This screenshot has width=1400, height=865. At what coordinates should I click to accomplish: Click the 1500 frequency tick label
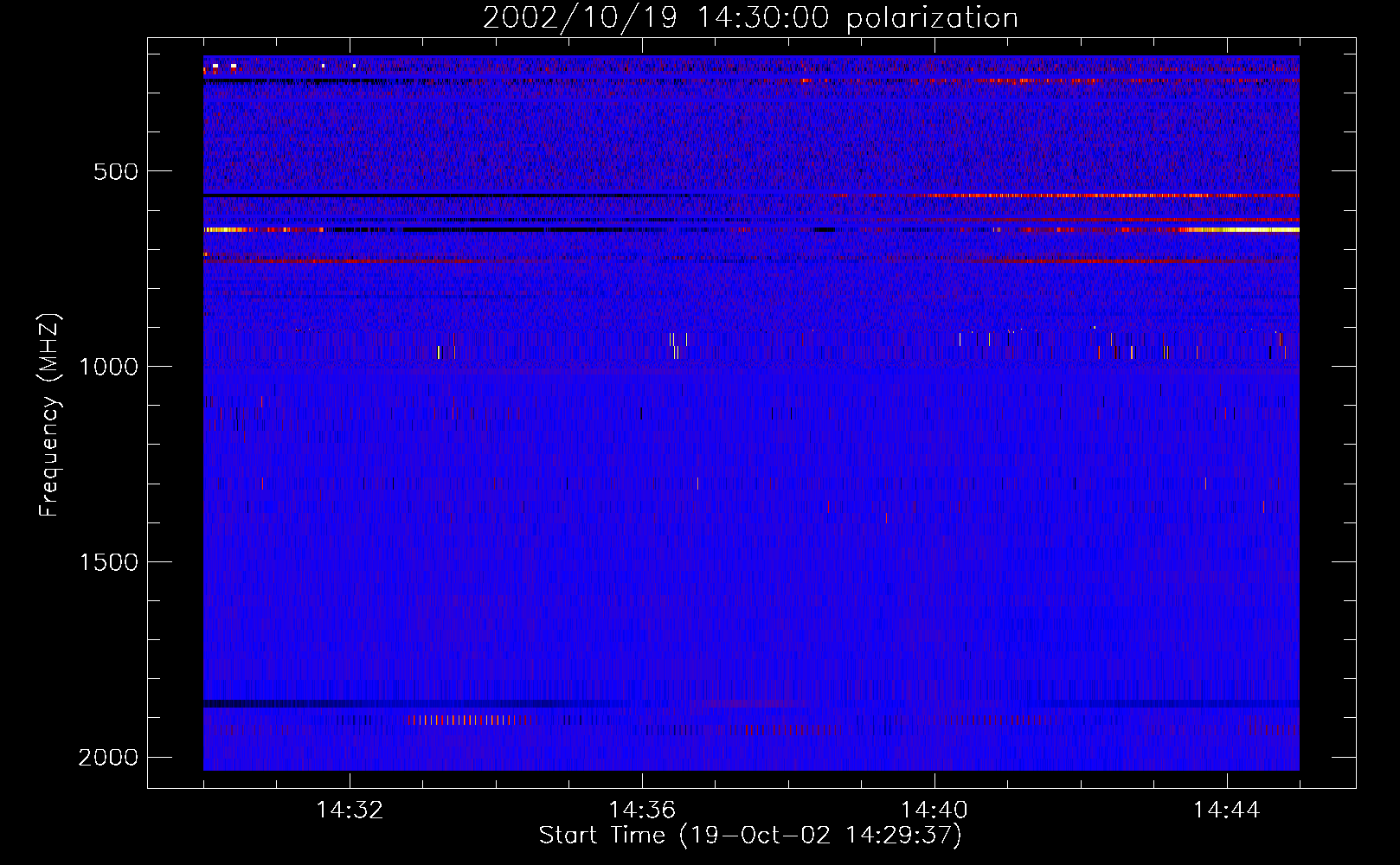point(108,562)
